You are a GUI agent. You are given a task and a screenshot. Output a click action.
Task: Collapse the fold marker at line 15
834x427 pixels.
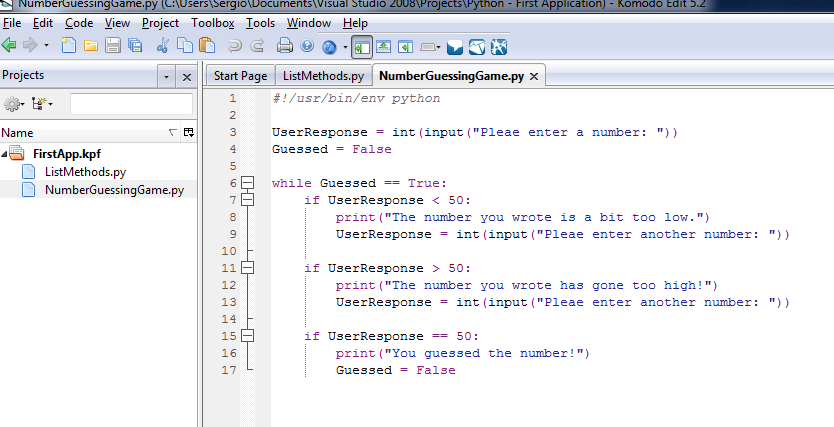click(247, 336)
